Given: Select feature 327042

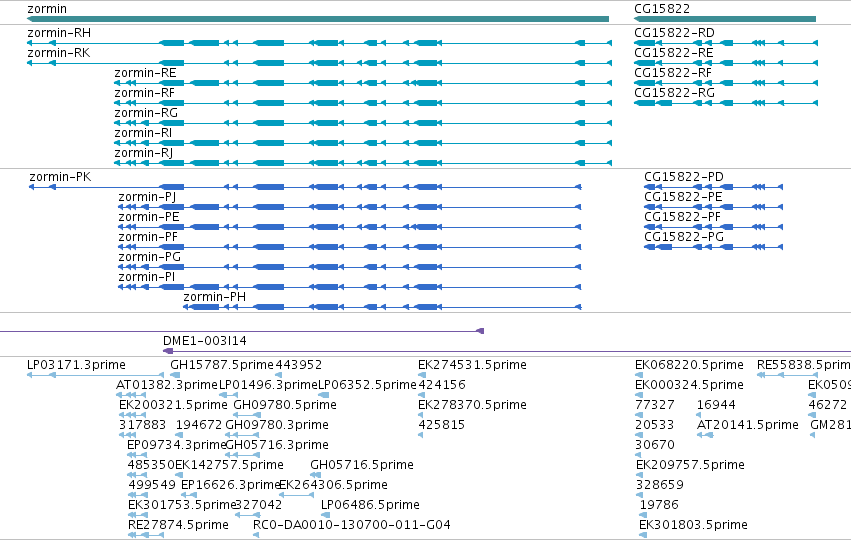Looking at the screenshot, I should pyautogui.click(x=259, y=505).
